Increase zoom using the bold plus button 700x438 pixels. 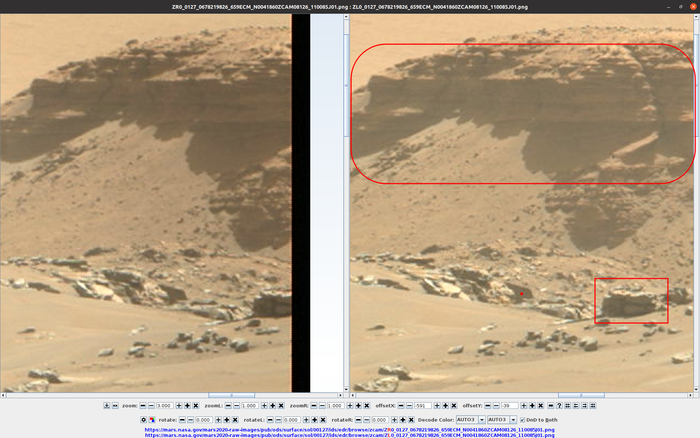187,405
